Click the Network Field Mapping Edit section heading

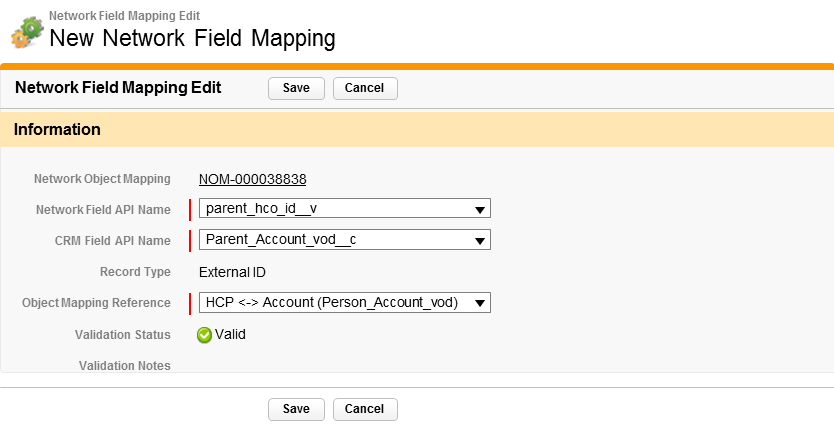[x=118, y=87]
